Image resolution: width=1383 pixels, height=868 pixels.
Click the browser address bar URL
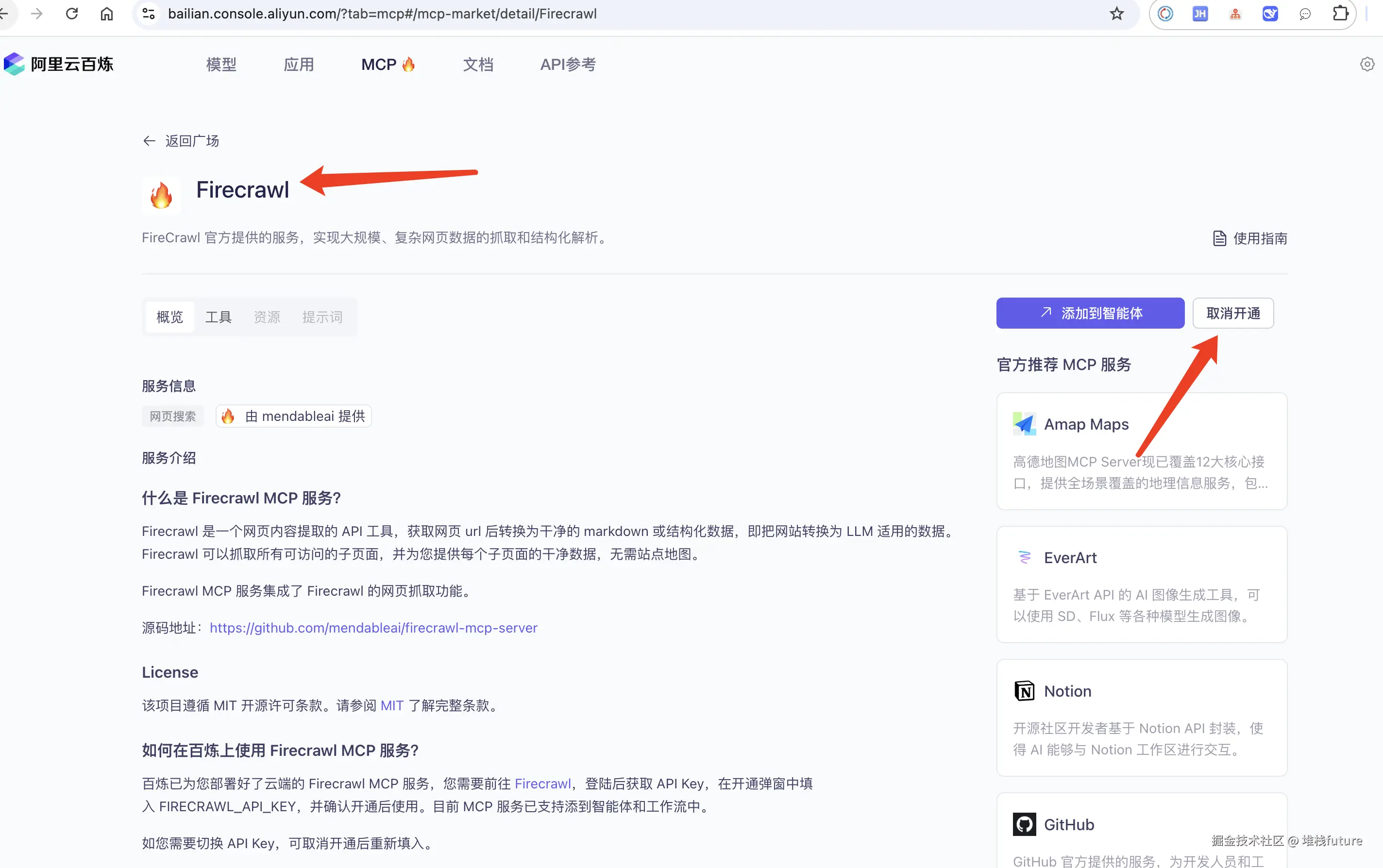pyautogui.click(x=382, y=13)
